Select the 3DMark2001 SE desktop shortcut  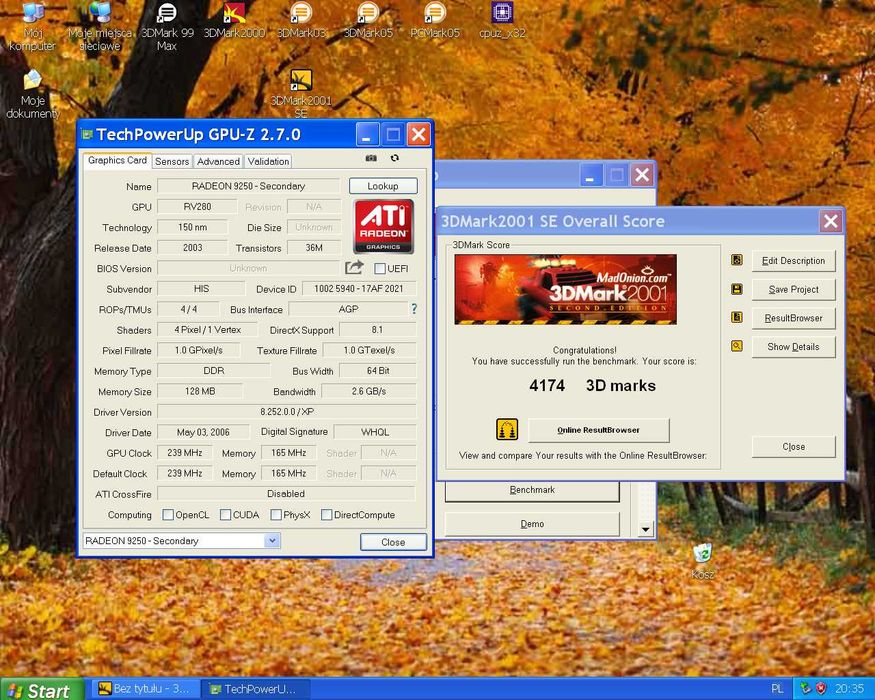pos(301,94)
